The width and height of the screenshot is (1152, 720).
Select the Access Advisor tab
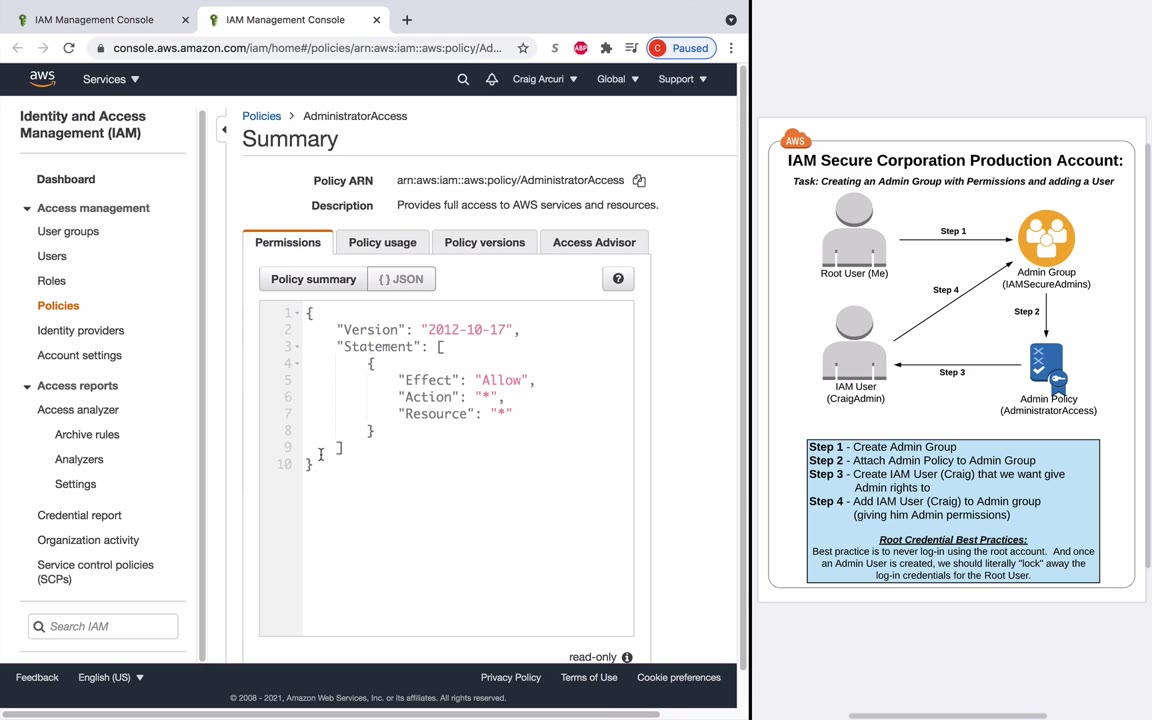[594, 242]
